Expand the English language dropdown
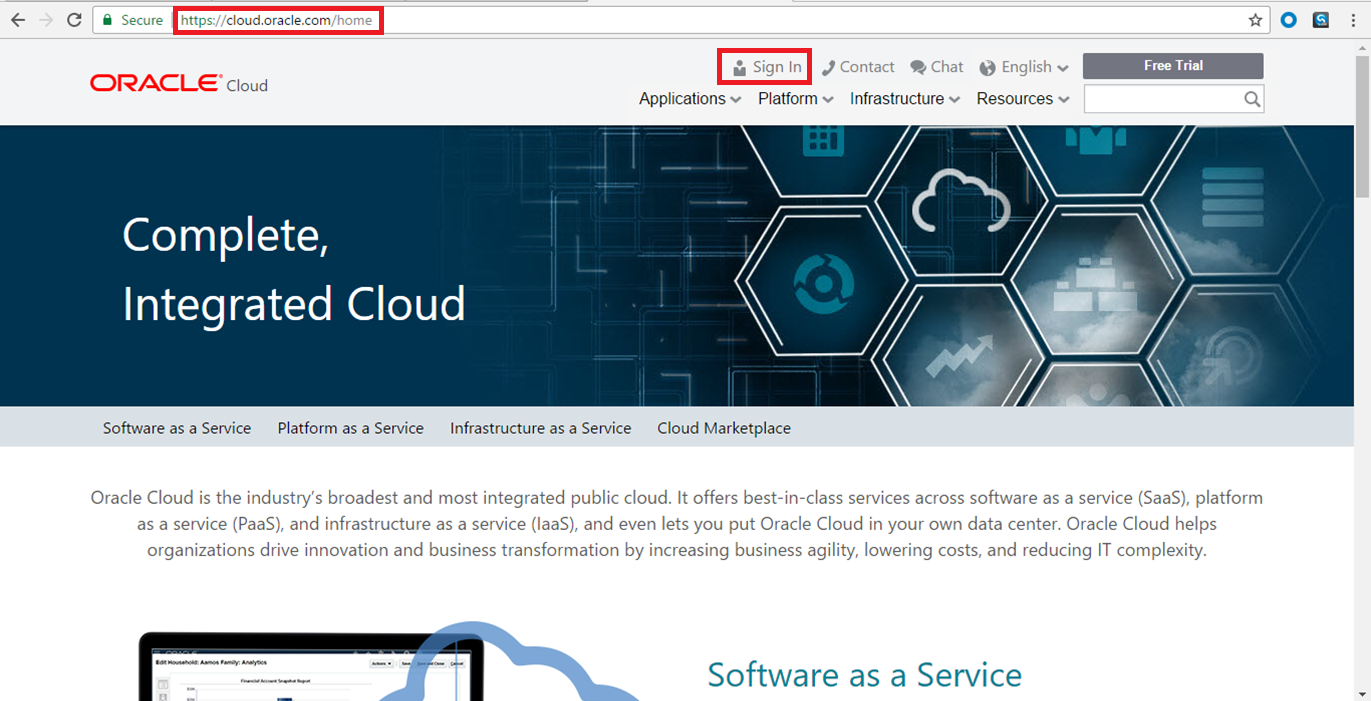The image size is (1371, 701). pos(1024,67)
